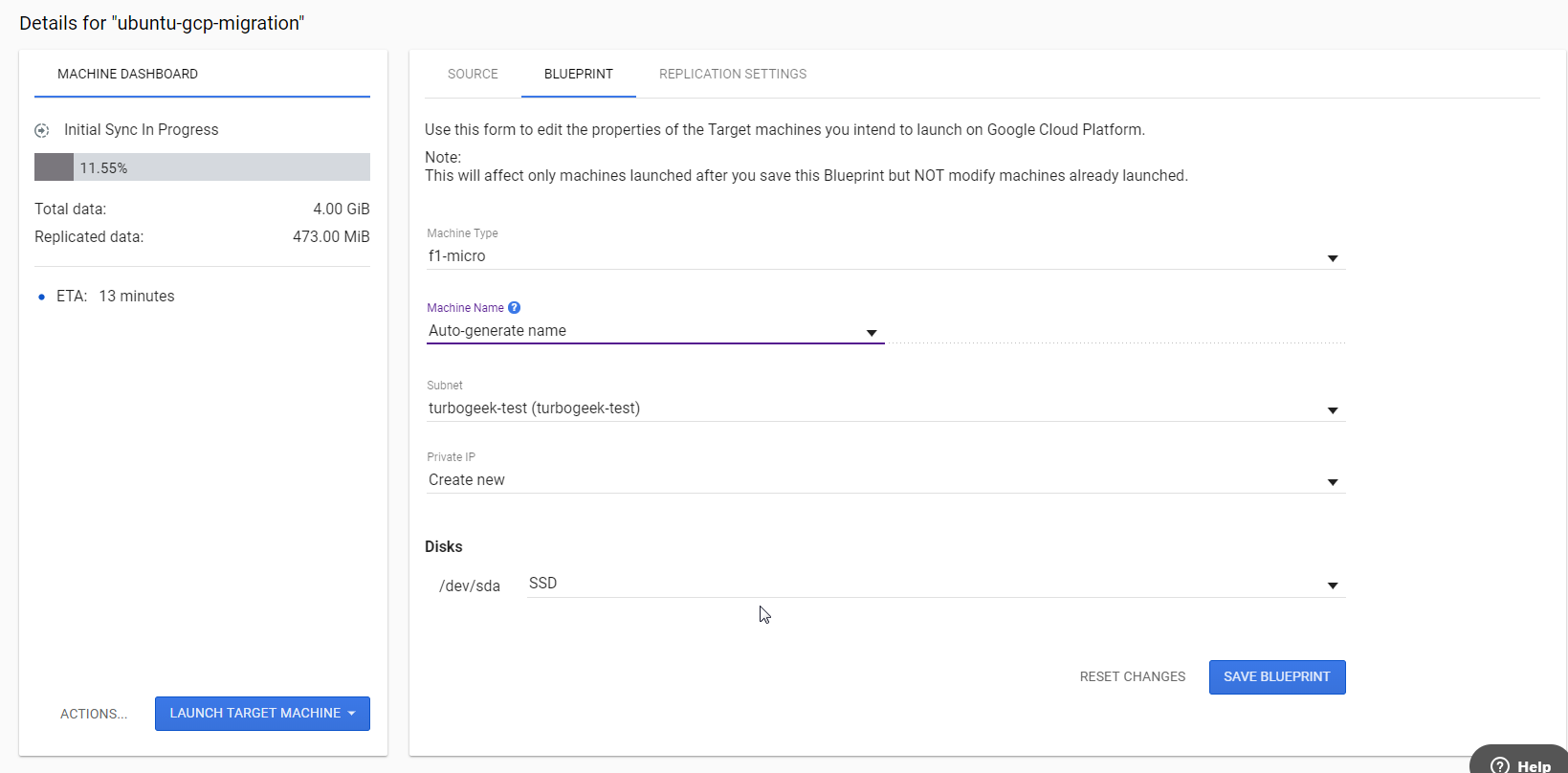Click the Note about launched machines text
The image size is (1568, 773).
pyautogui.click(x=806, y=176)
